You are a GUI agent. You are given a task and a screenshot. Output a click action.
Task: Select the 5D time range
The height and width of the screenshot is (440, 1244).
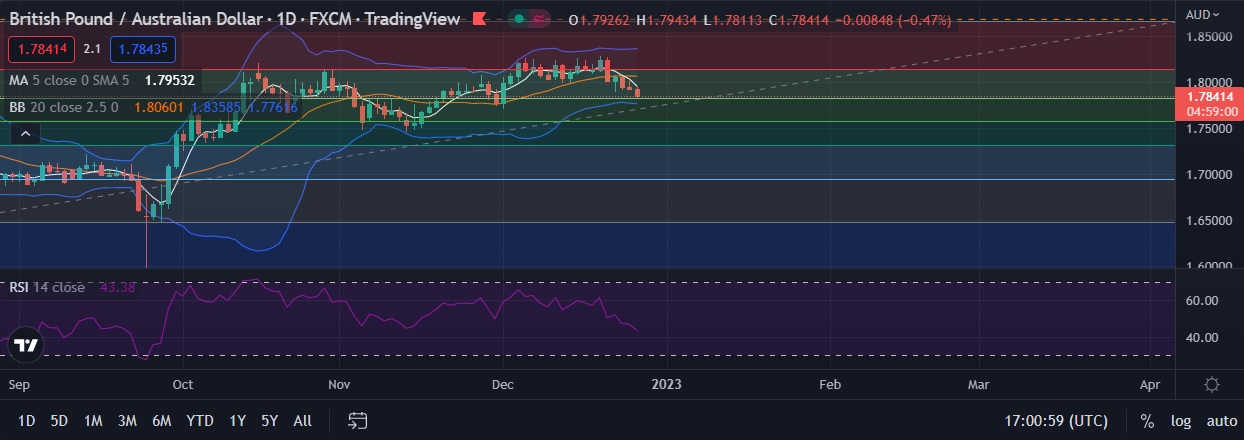pos(59,421)
